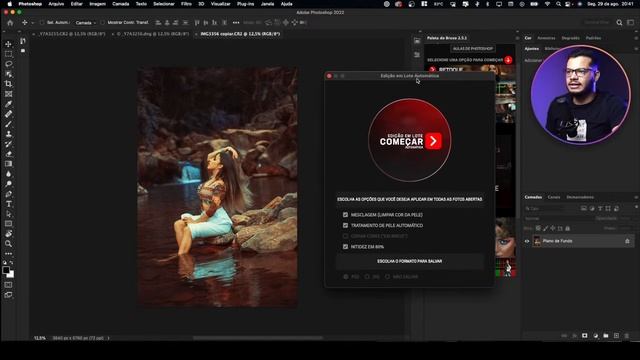The image size is (640, 360).
Task: Select the Gradient tool
Action: pos(8,164)
